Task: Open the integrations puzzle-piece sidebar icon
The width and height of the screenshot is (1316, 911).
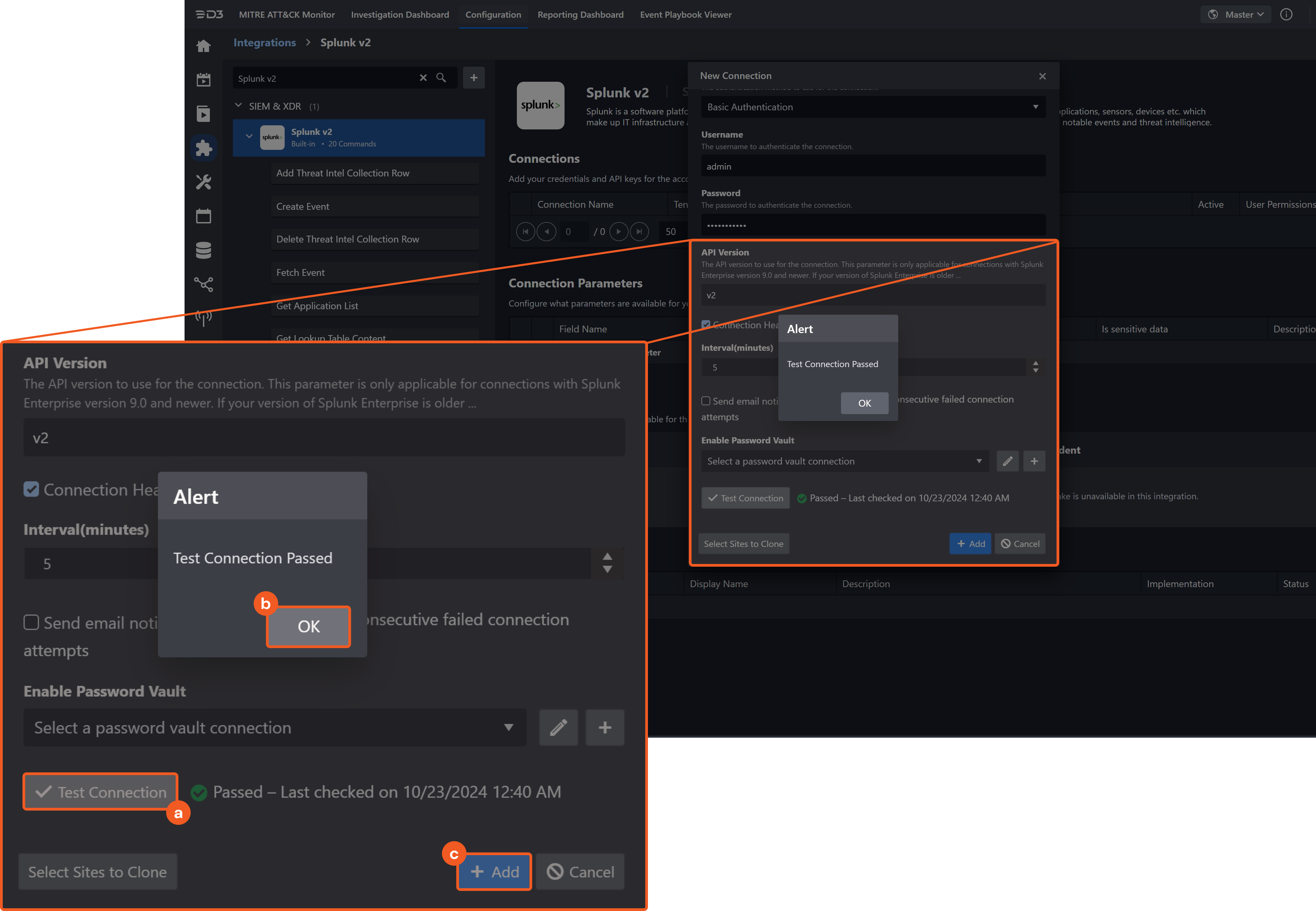Action: click(x=203, y=148)
